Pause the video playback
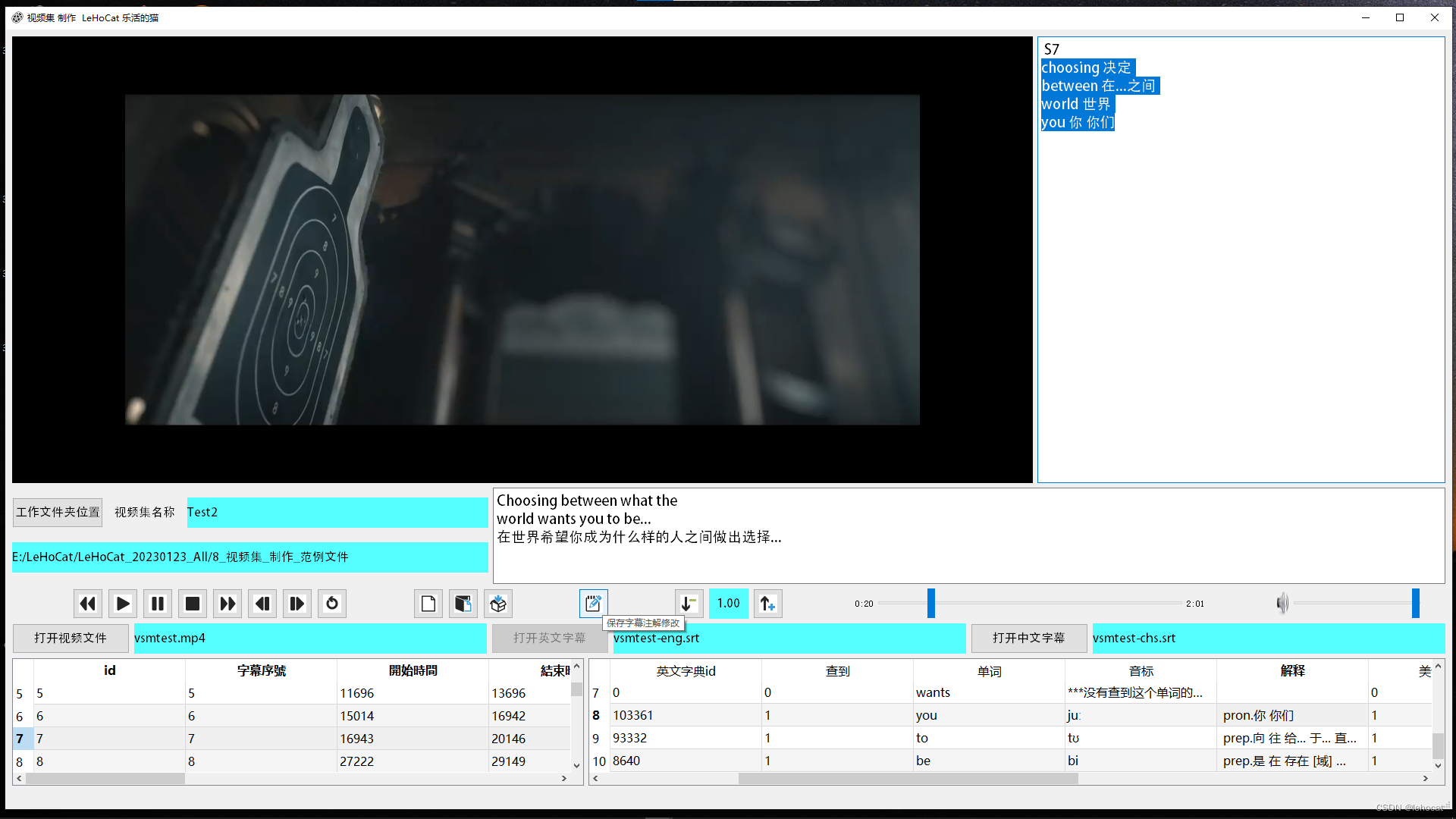 pyautogui.click(x=158, y=604)
